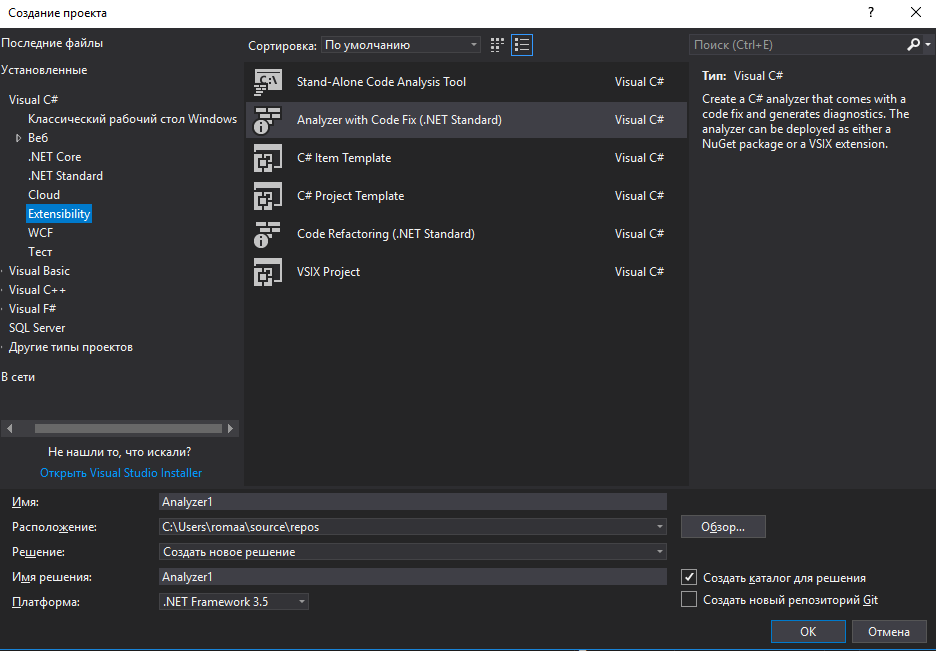Expand the Веб tree node

pyautogui.click(x=19, y=138)
